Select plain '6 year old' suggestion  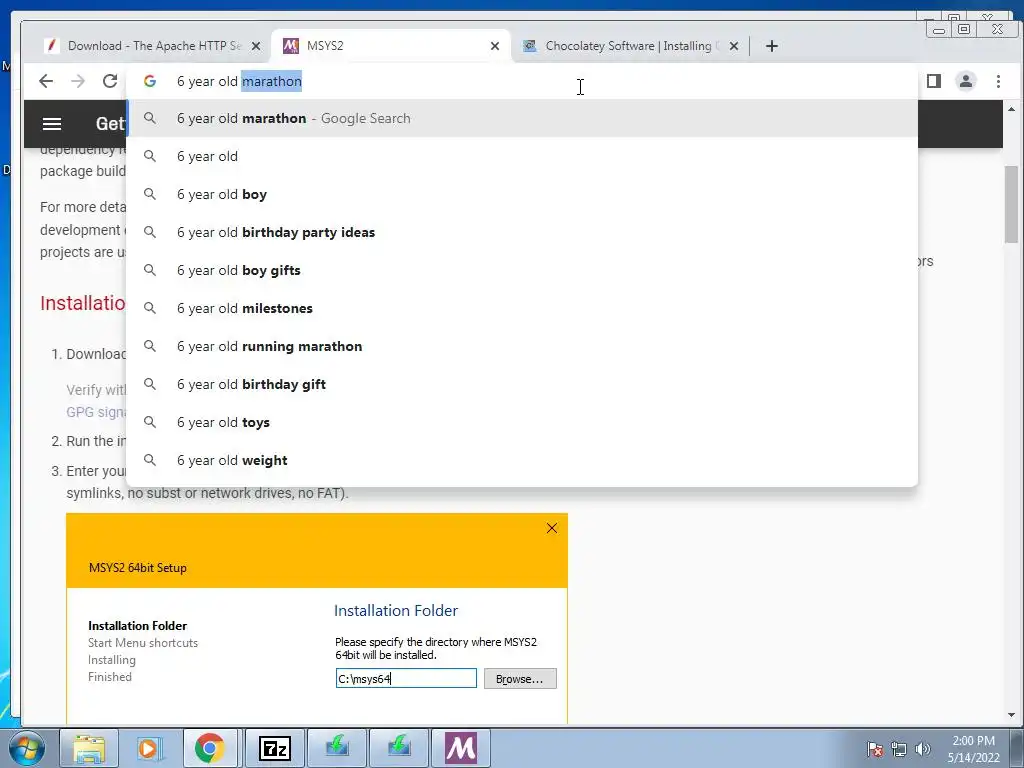point(522,156)
